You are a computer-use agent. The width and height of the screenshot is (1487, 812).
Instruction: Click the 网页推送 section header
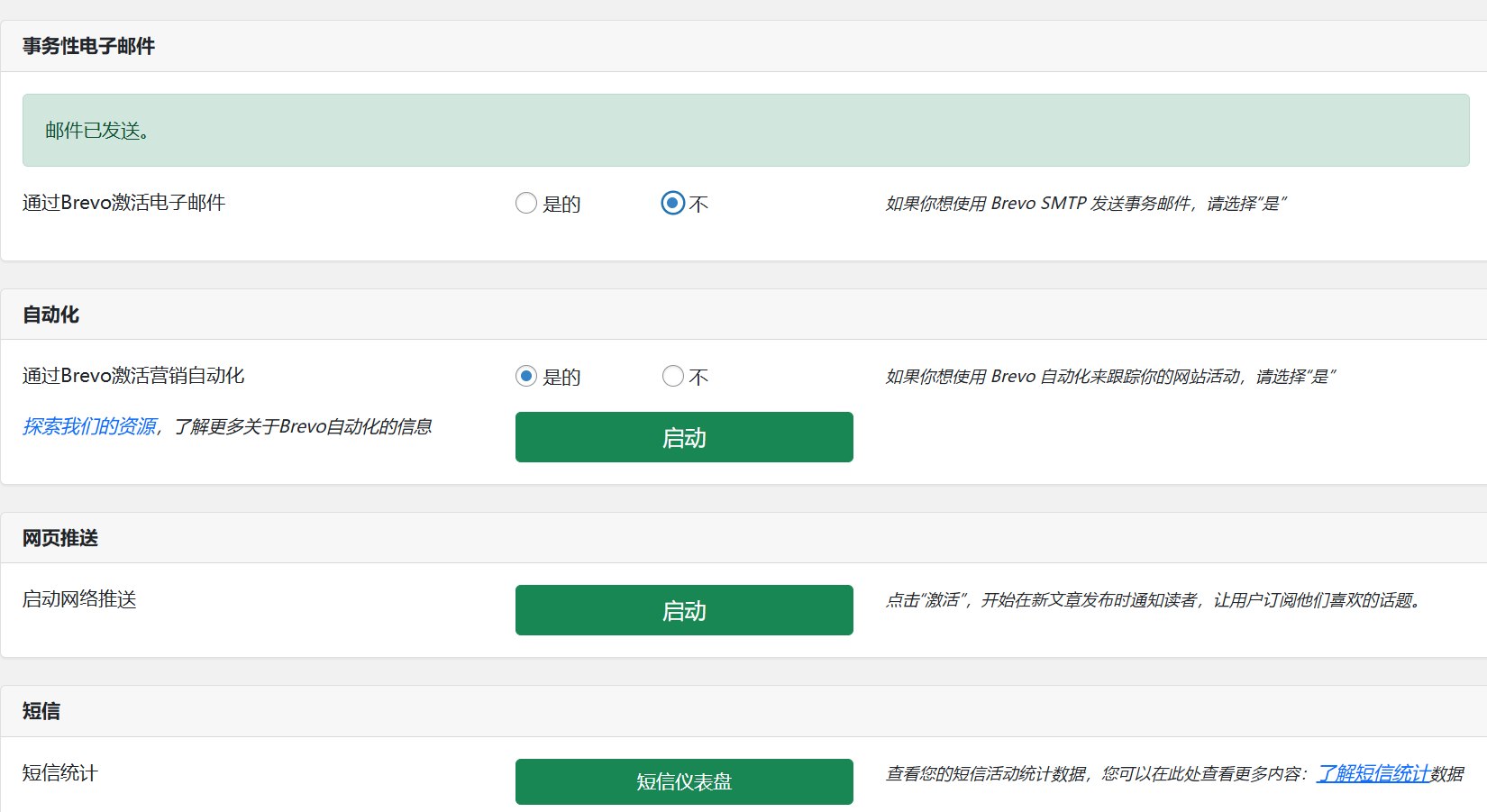click(60, 538)
